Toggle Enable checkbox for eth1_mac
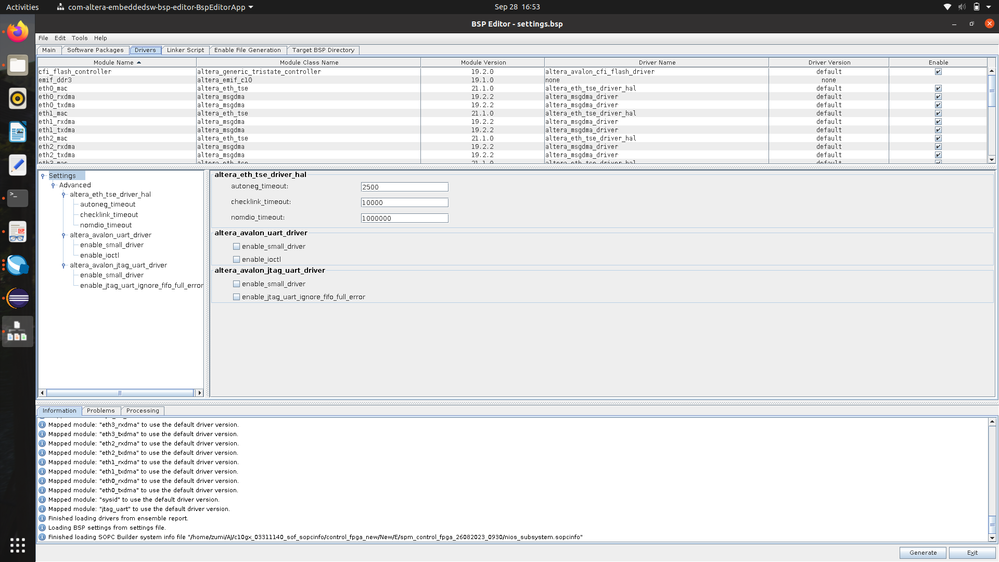The height and width of the screenshot is (562, 999). tap(938, 113)
